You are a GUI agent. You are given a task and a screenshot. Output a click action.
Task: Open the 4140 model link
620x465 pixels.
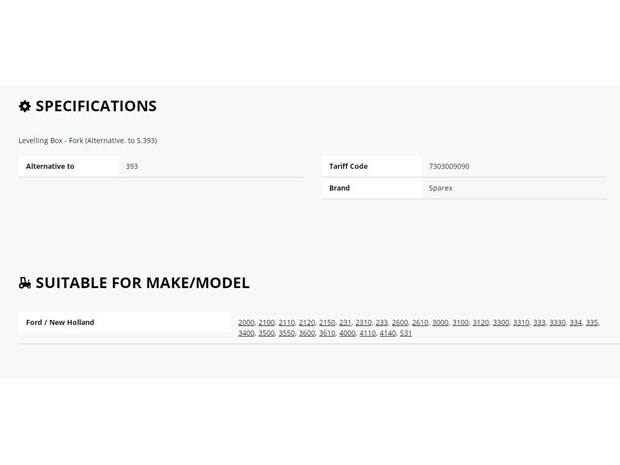[x=388, y=333]
